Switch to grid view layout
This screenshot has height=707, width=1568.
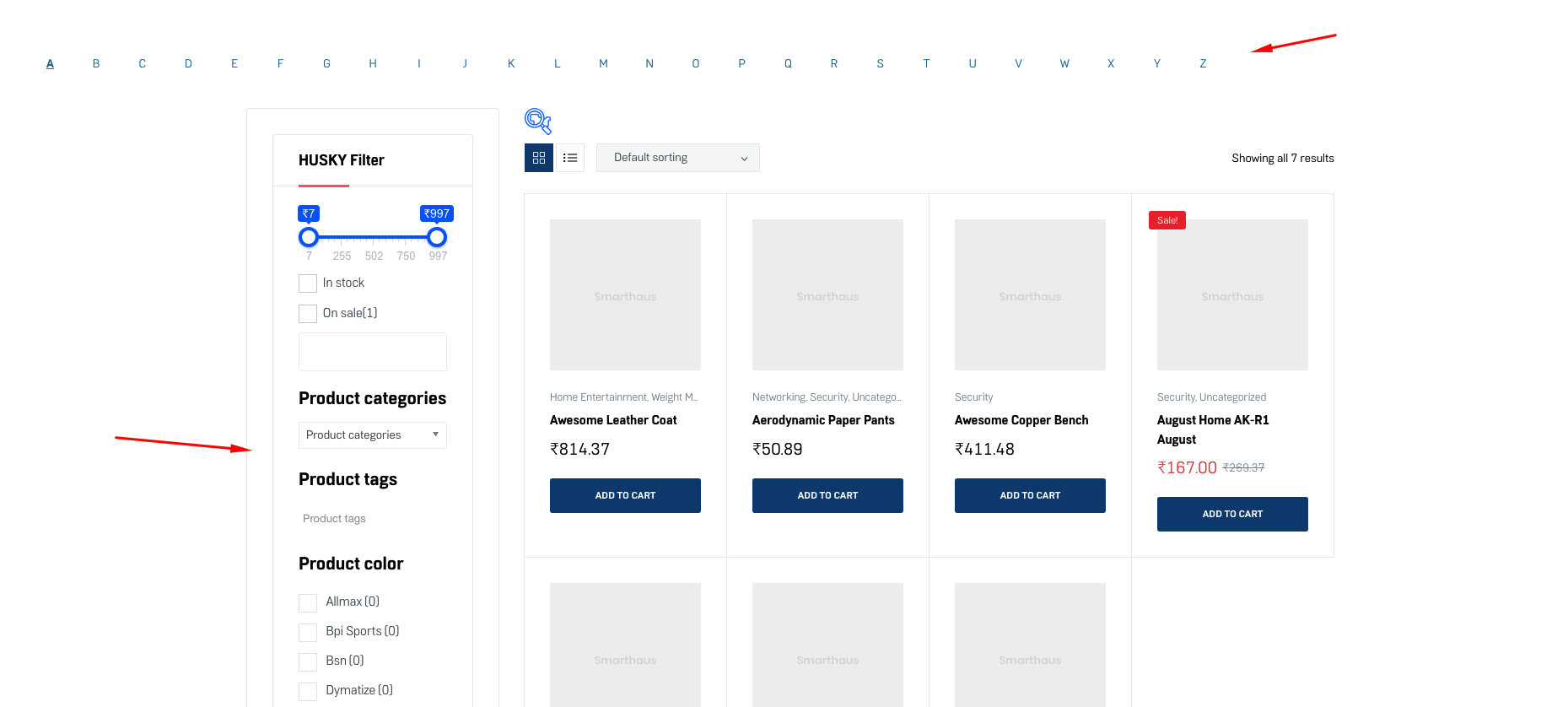point(539,158)
